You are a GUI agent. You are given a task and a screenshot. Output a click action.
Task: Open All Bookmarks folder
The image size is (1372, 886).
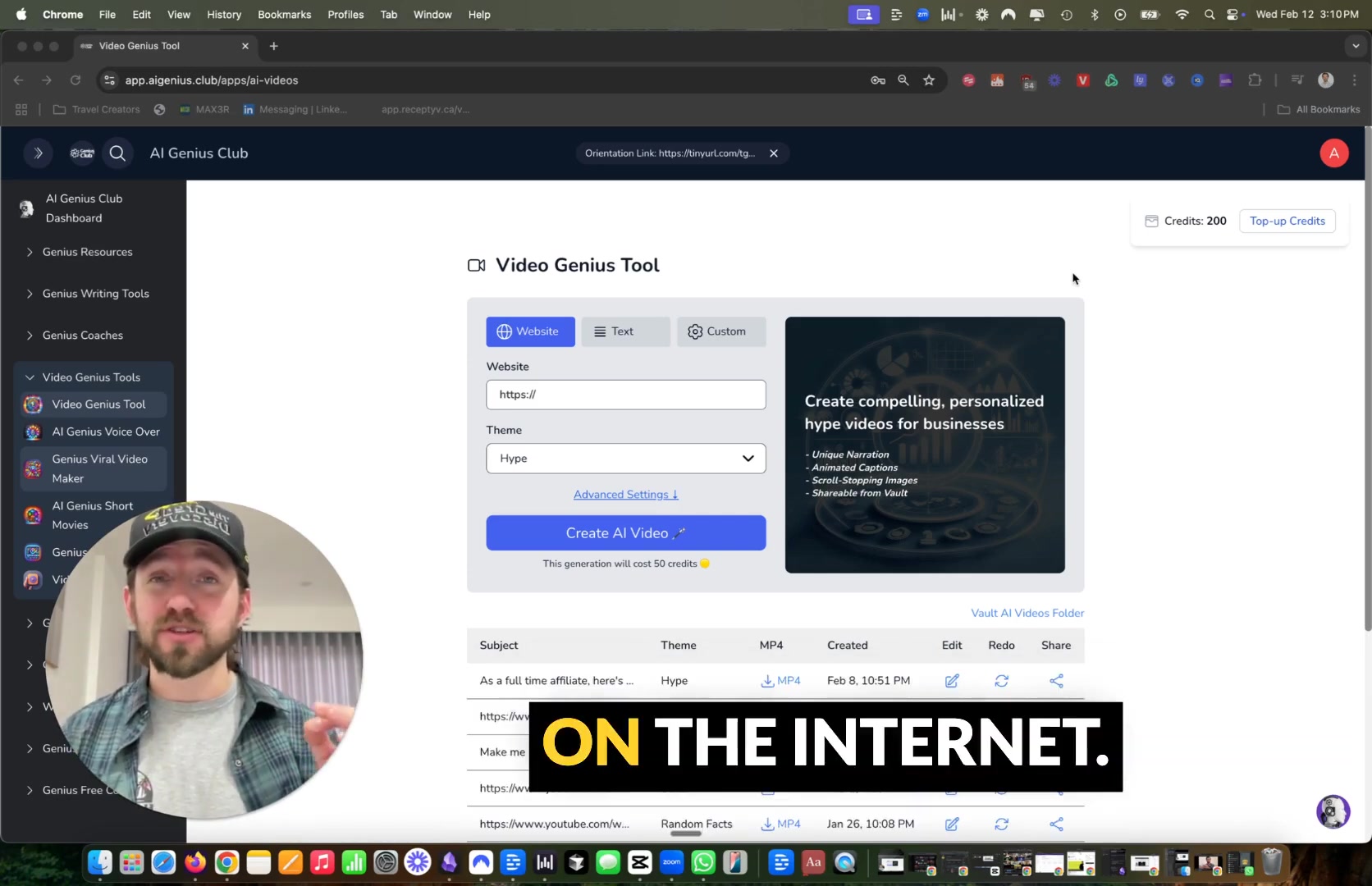(x=1319, y=109)
